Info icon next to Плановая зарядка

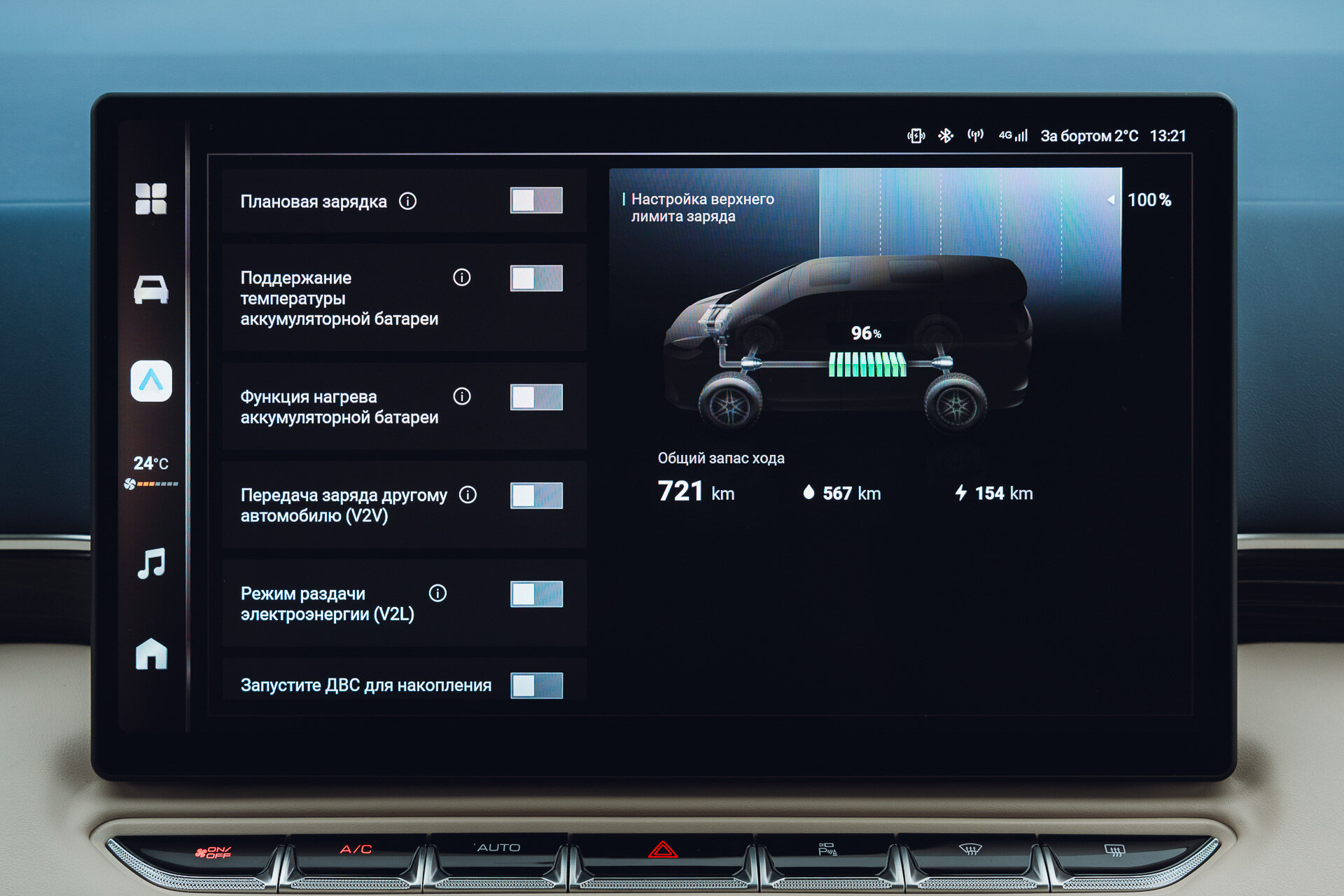(407, 202)
